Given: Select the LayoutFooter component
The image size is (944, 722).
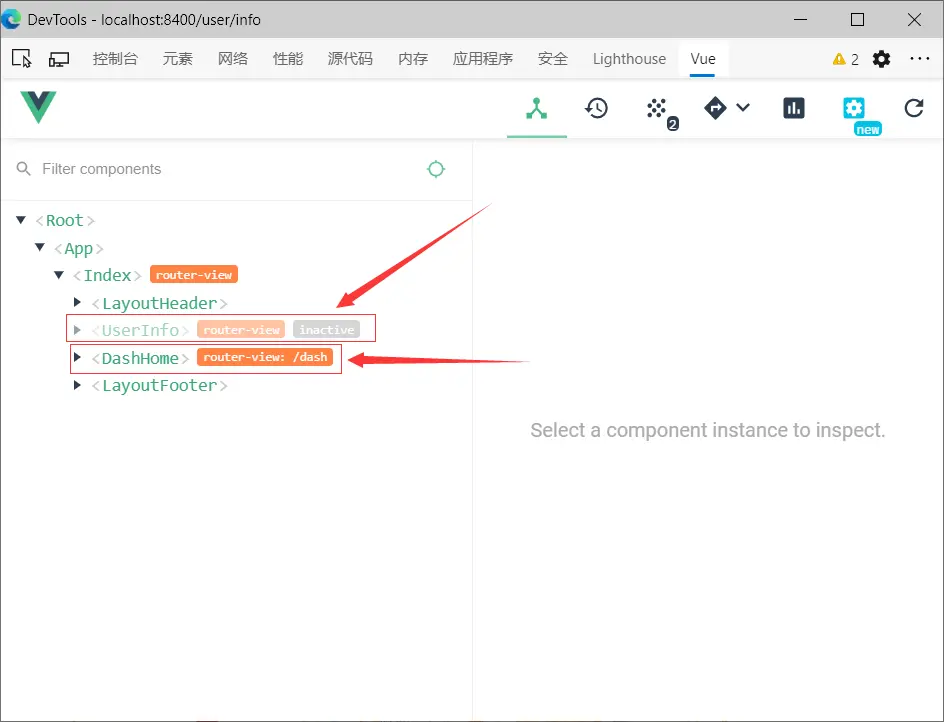Looking at the screenshot, I should [x=159, y=385].
